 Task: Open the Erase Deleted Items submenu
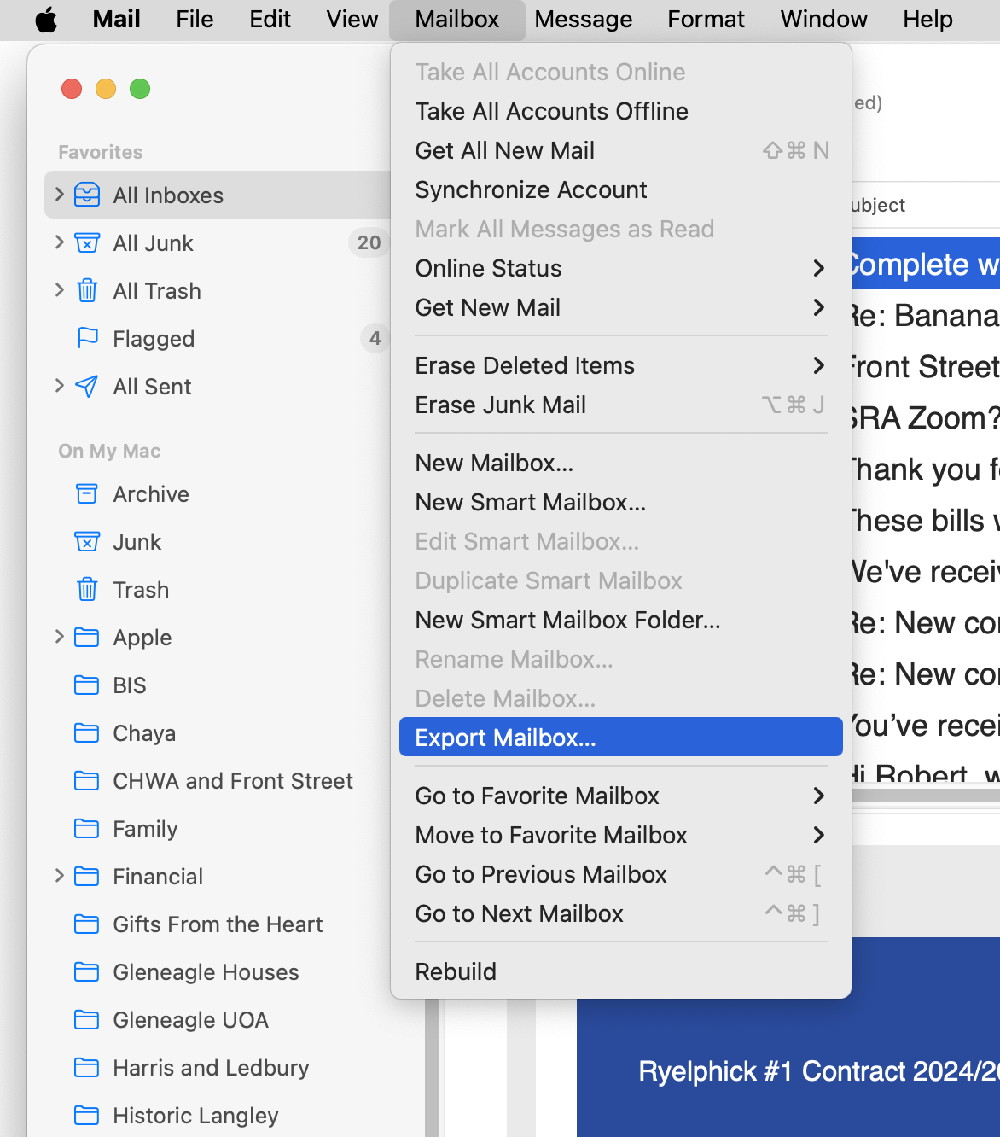pyautogui.click(x=621, y=365)
